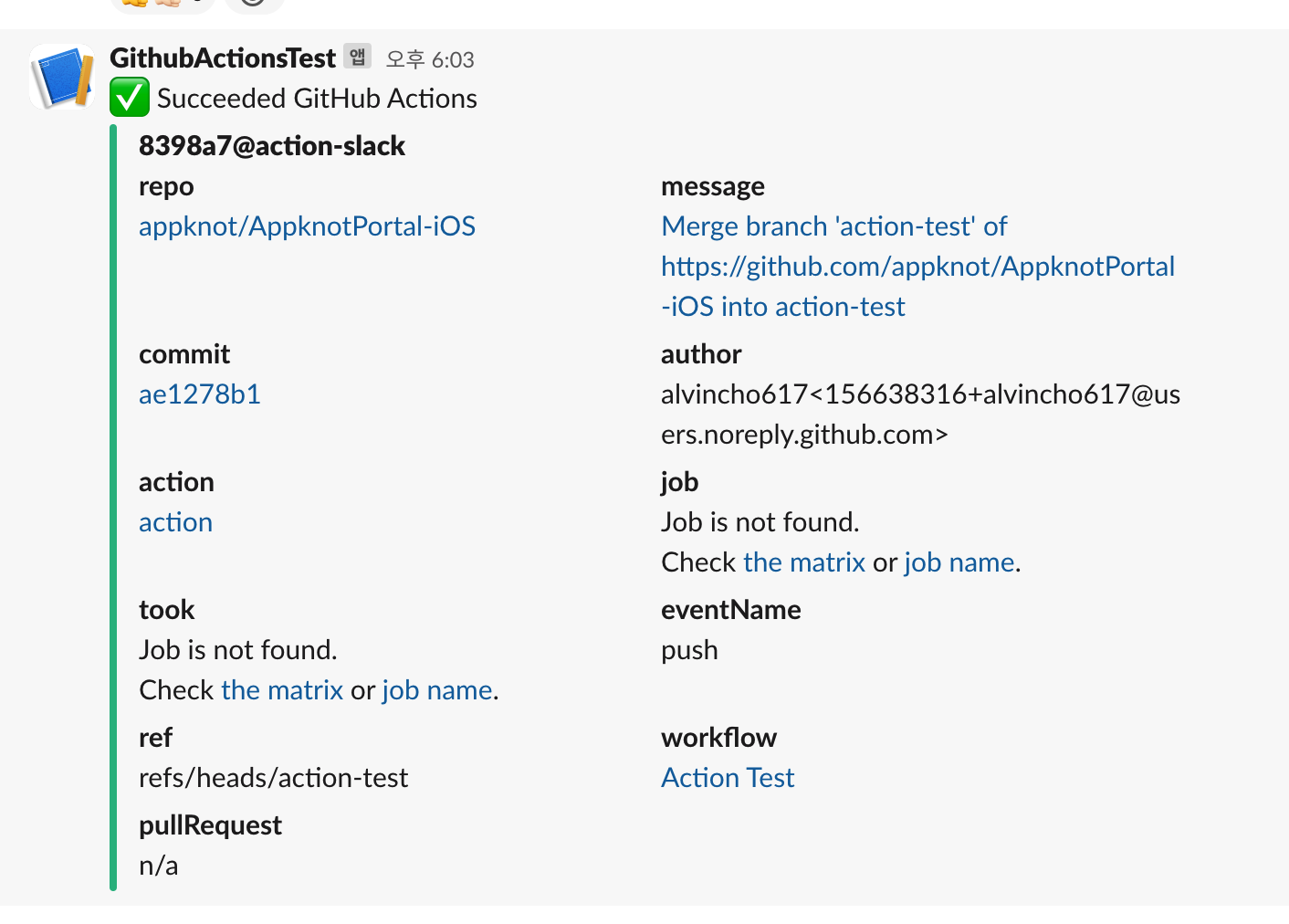The height and width of the screenshot is (924, 1289).
Task: Click the 'workflow' field label
Action: point(719,738)
